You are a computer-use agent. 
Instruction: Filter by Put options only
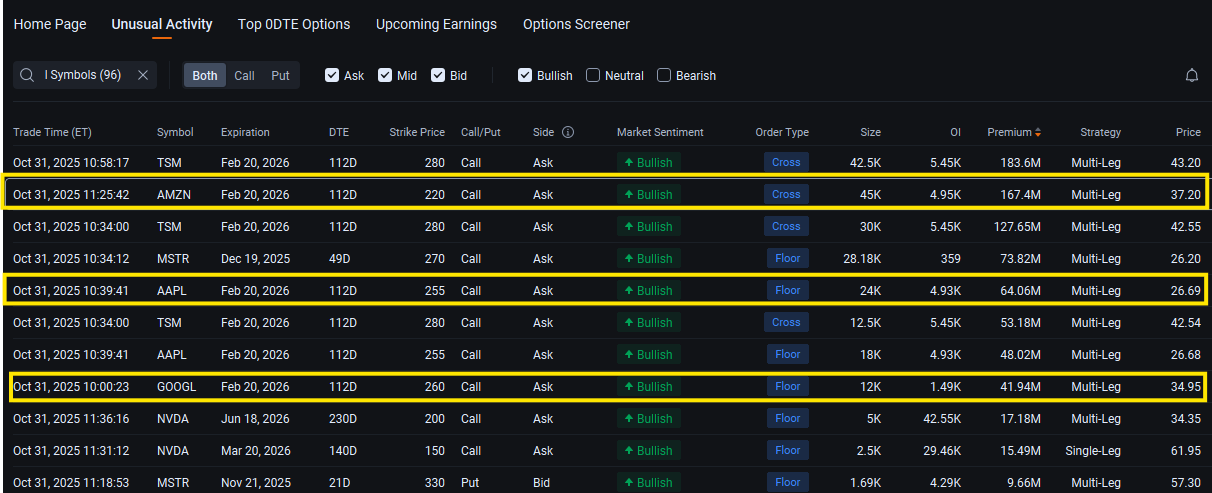pos(280,75)
